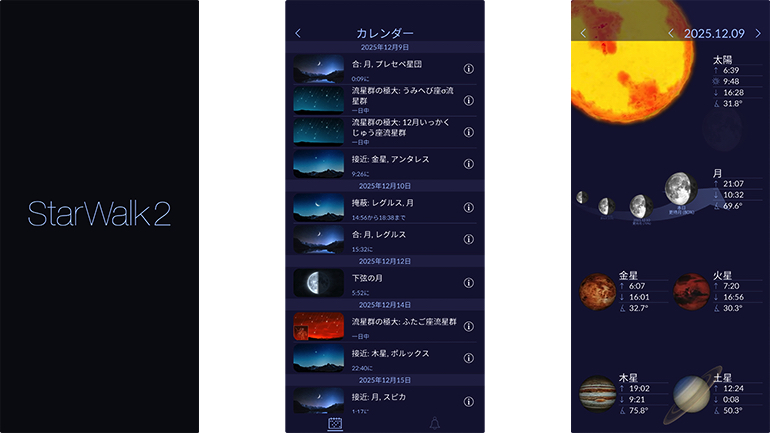This screenshot has width=770, height=433.
Task: Tap the 2025.12.09 date label
Action: [x=714, y=33]
